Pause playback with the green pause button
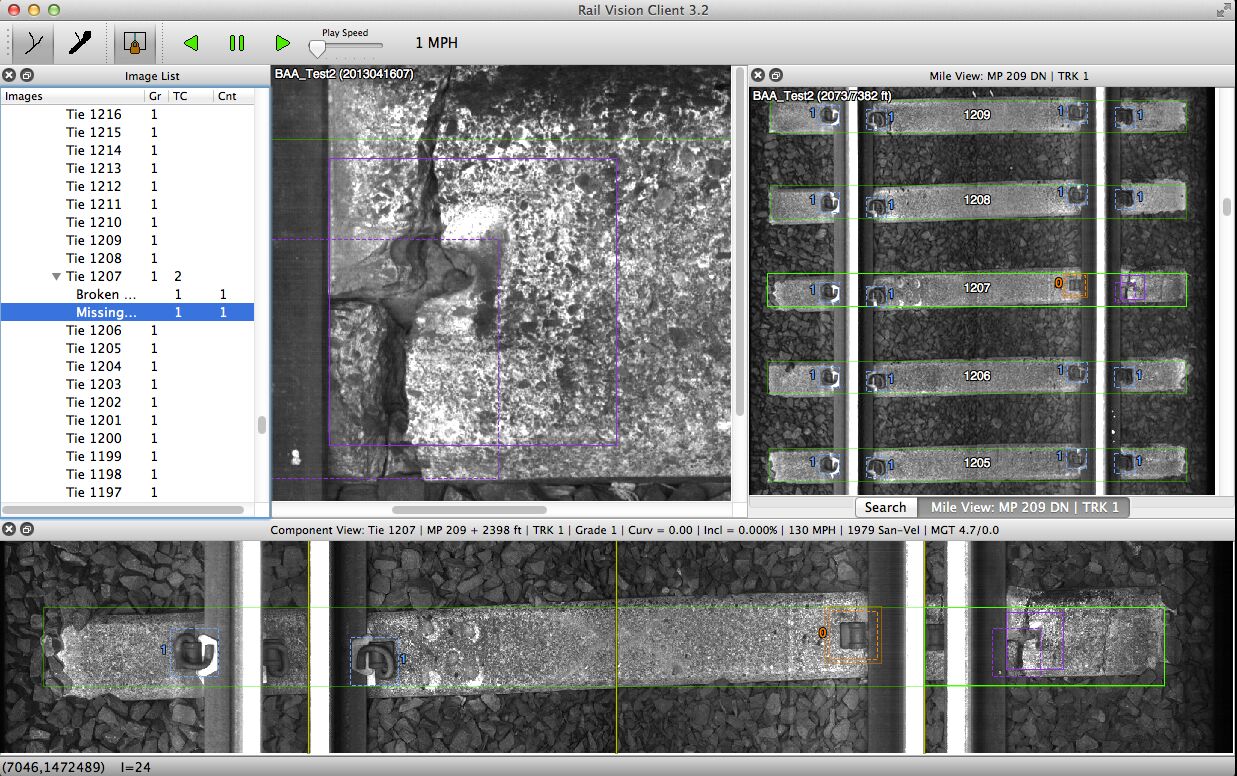1237x776 pixels. tap(237, 43)
